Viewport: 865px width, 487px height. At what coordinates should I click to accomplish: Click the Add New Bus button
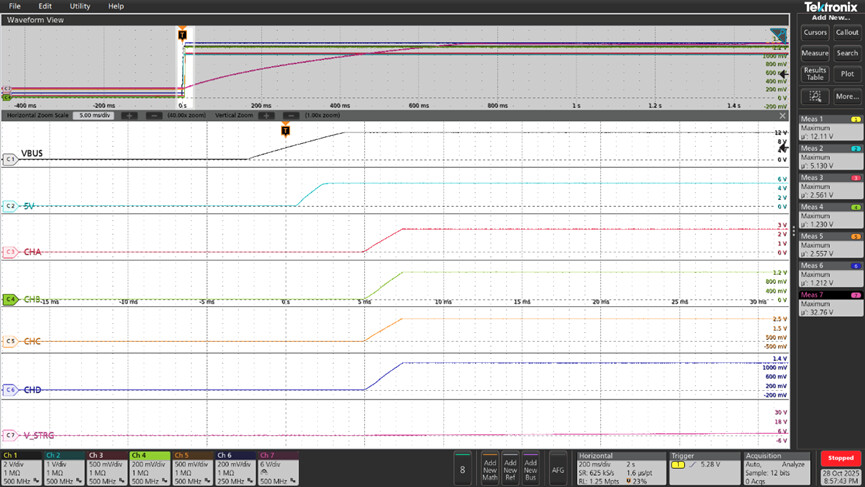point(531,468)
